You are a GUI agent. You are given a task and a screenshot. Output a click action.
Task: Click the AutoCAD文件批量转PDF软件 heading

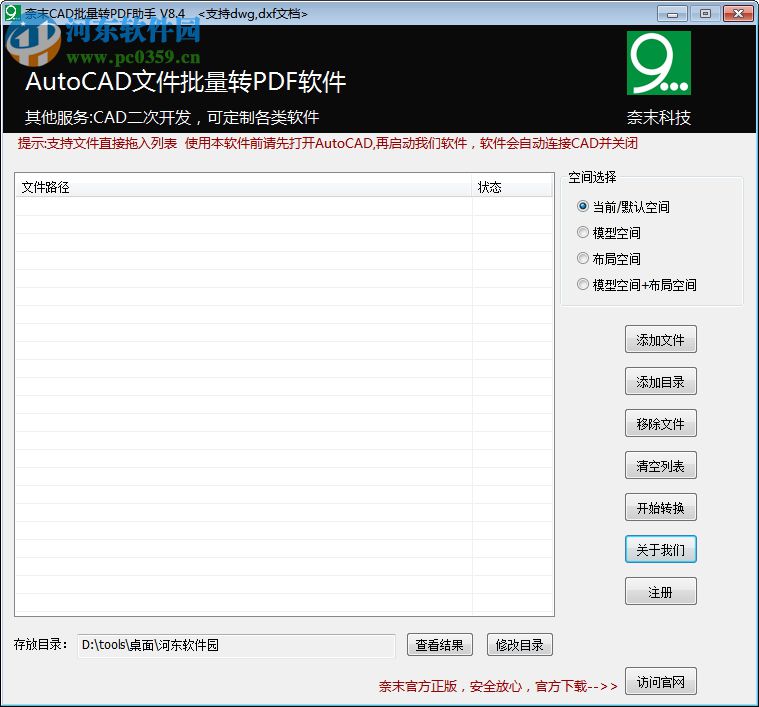click(x=185, y=81)
